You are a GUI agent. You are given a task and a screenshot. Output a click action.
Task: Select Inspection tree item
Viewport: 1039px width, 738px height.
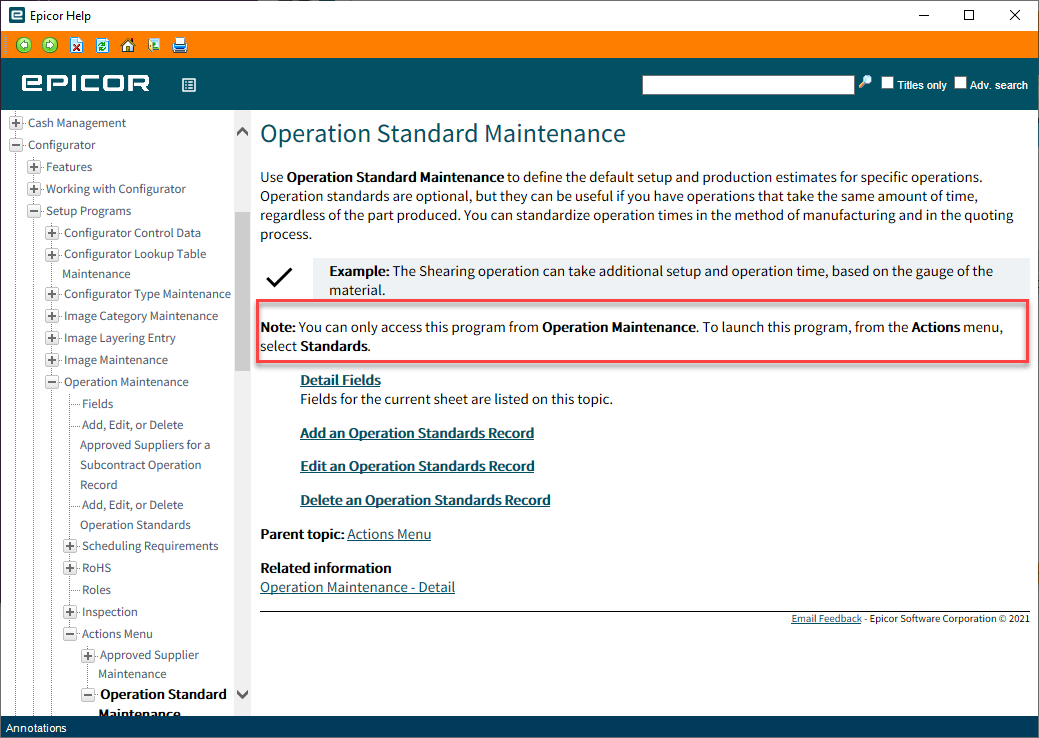tap(110, 612)
